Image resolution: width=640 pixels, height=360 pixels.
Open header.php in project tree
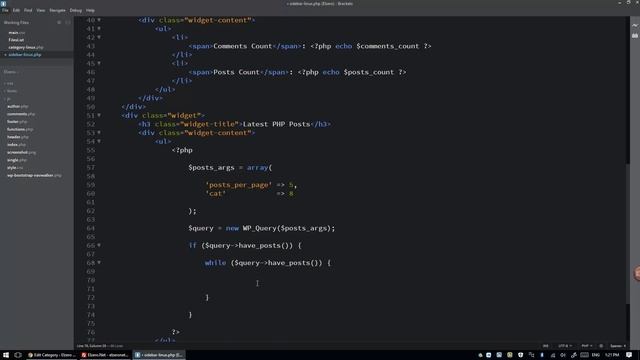pyautogui.click(x=18, y=137)
